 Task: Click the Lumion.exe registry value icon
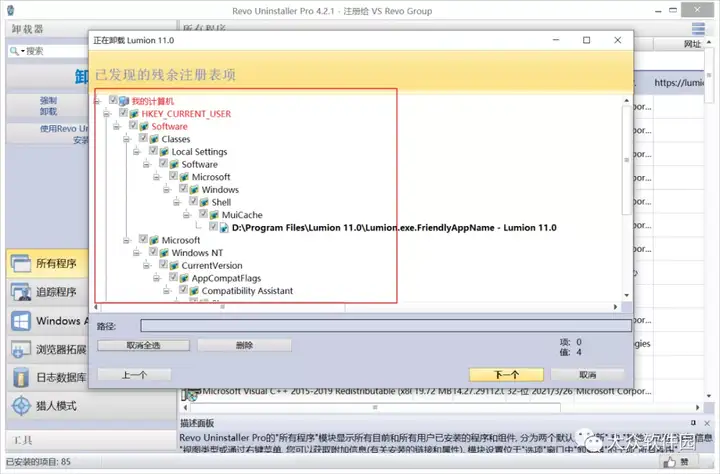coord(224,227)
